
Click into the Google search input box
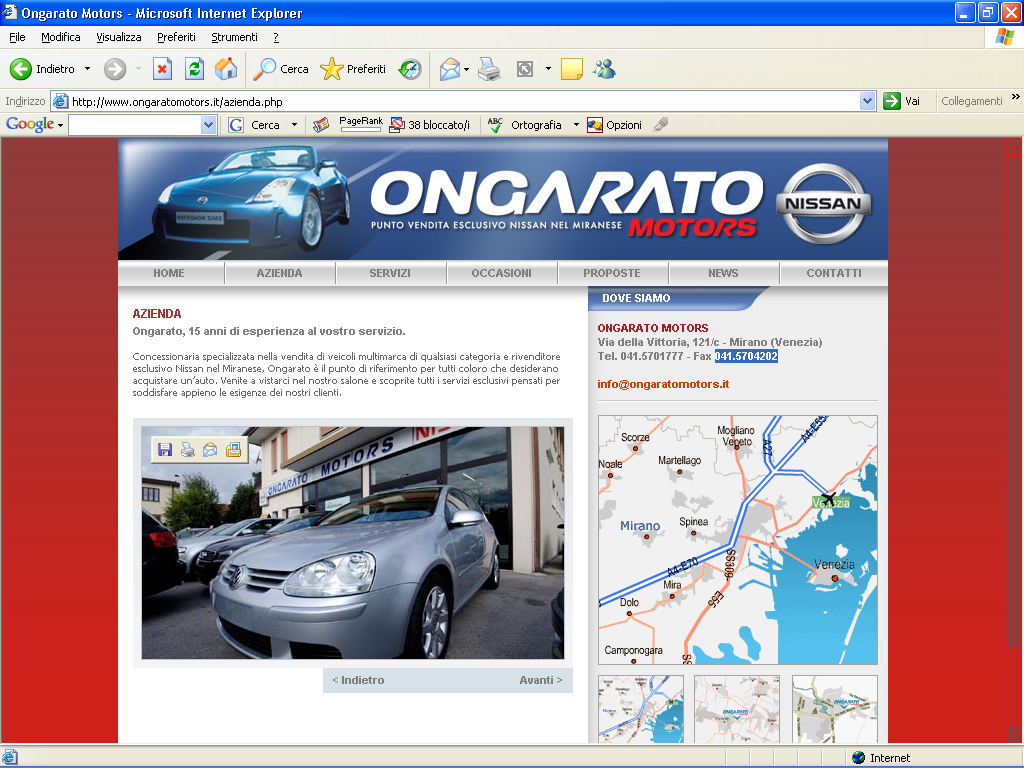point(135,125)
